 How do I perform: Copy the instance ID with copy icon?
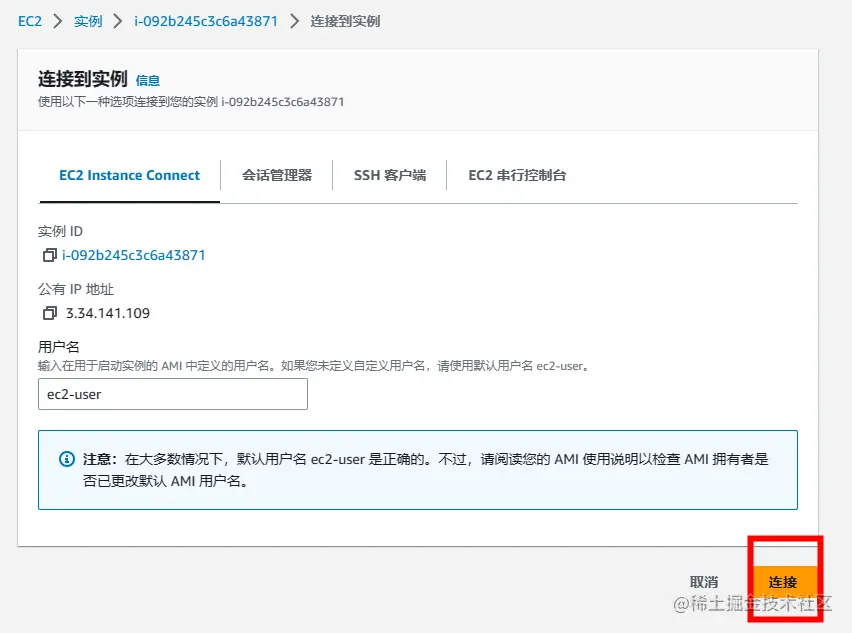pyautogui.click(x=49, y=255)
